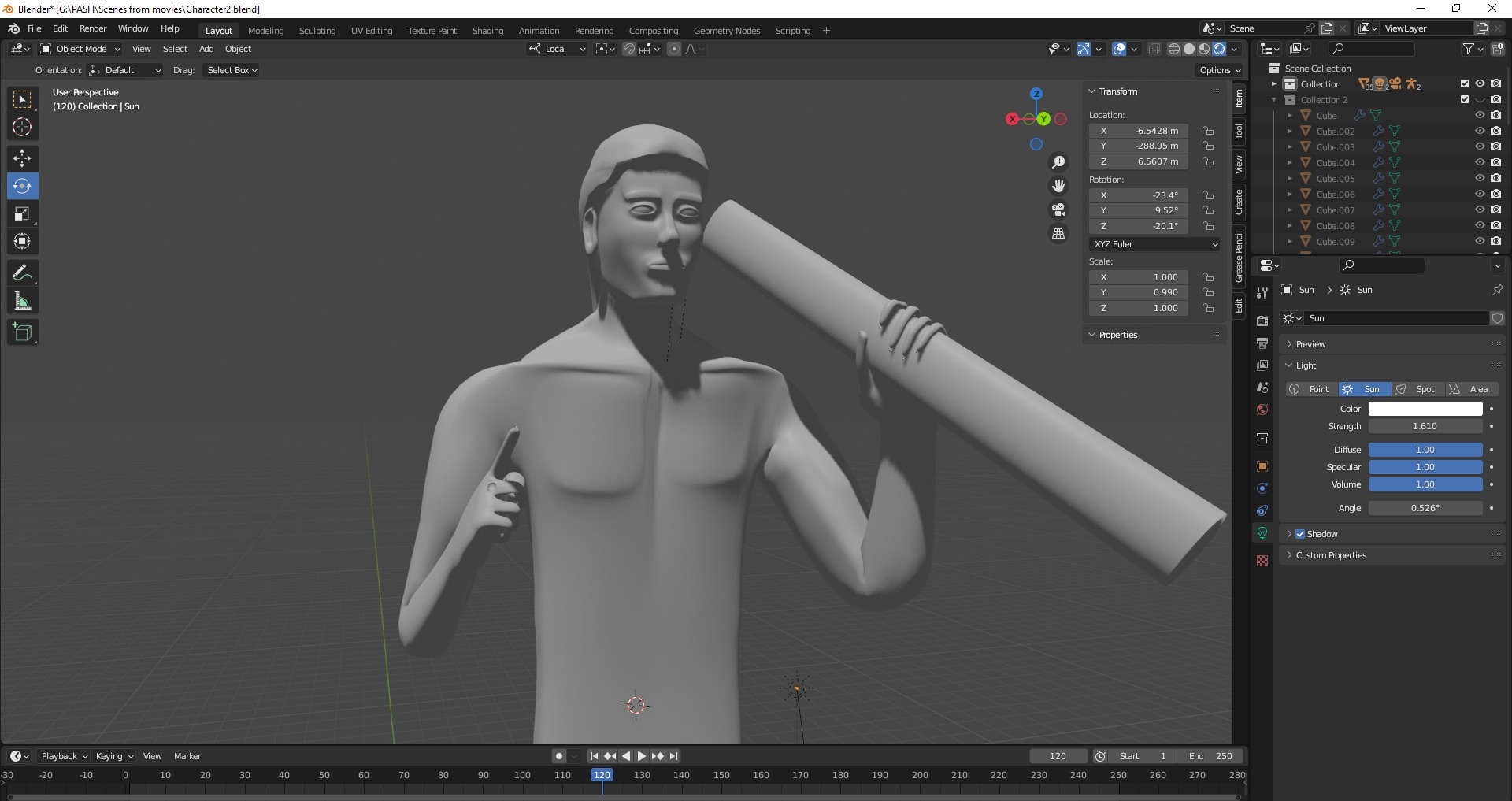The image size is (1512, 801).
Task: Open the Orientation Default dropdown
Action: (126, 70)
